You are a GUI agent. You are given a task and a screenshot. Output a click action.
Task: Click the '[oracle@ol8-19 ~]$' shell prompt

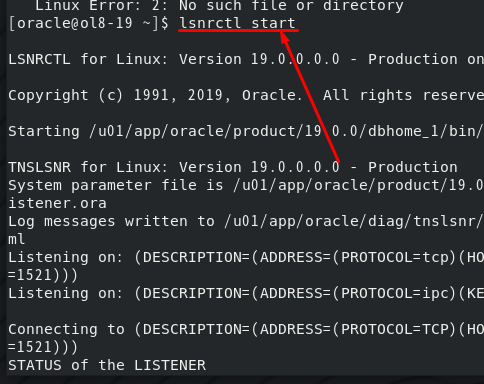(89, 23)
